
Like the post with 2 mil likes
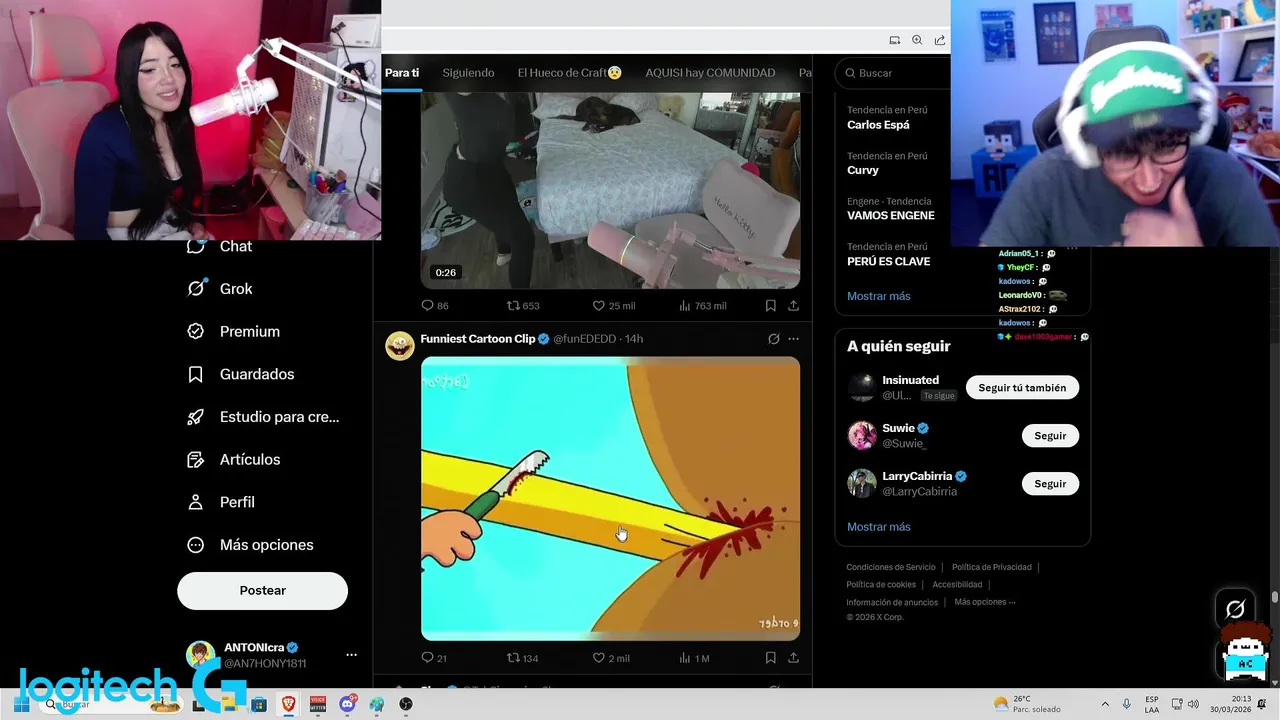pyautogui.click(x=611, y=658)
